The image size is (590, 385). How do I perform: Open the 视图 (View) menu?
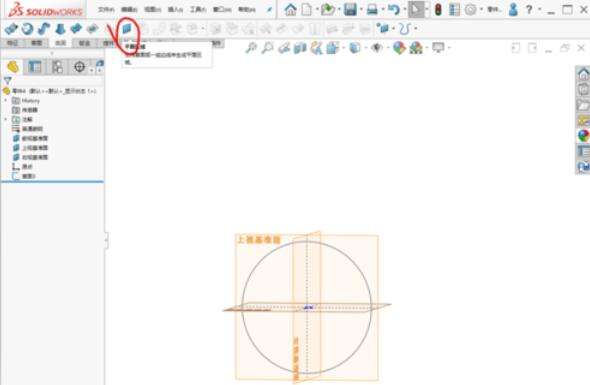[152, 9]
